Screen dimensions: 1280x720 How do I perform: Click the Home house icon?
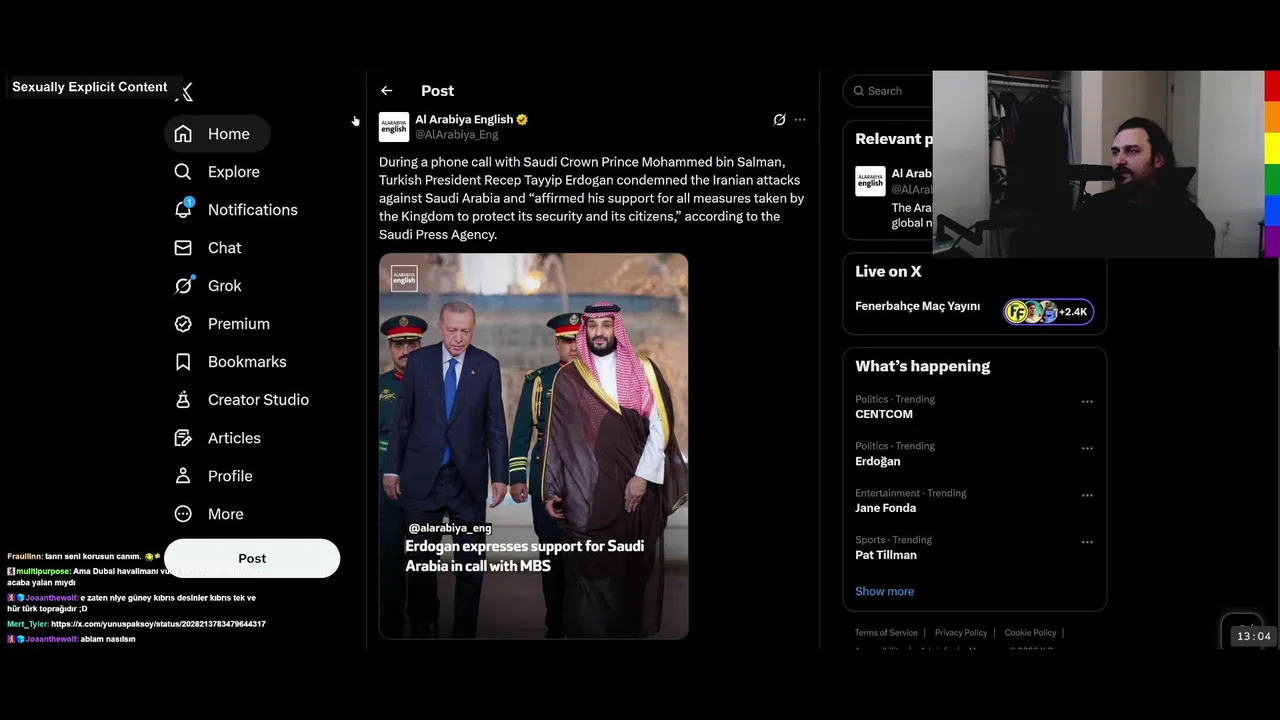click(x=183, y=134)
